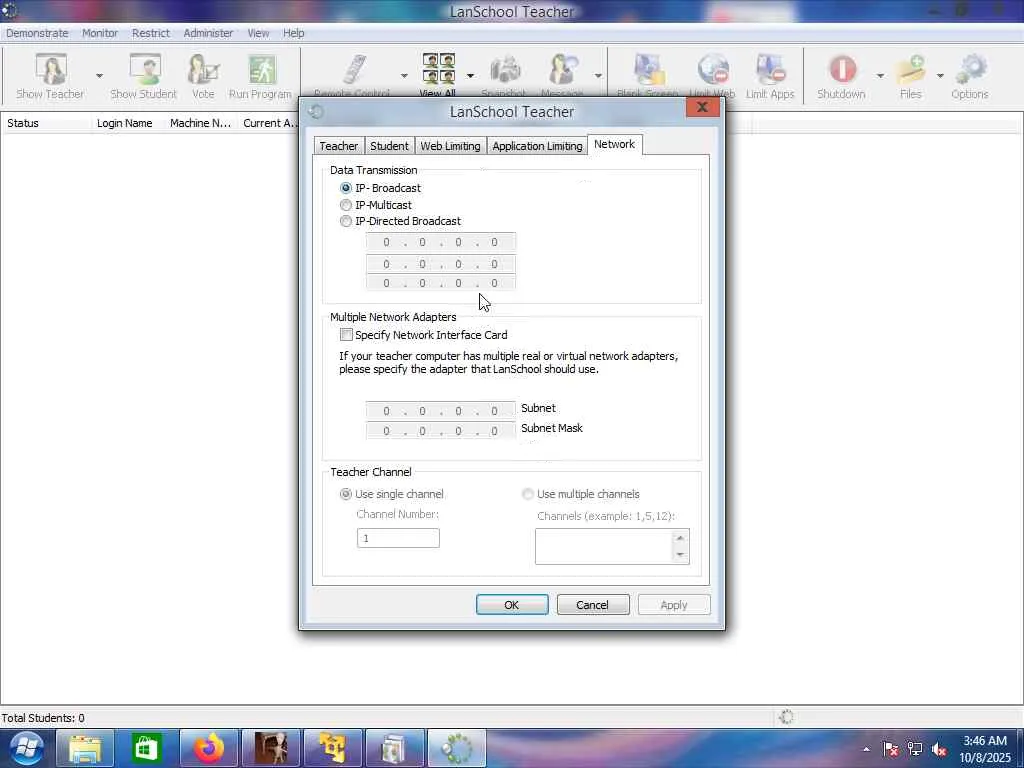Switch to the Teacher tab
Screen dimensions: 1024x768
click(338, 146)
